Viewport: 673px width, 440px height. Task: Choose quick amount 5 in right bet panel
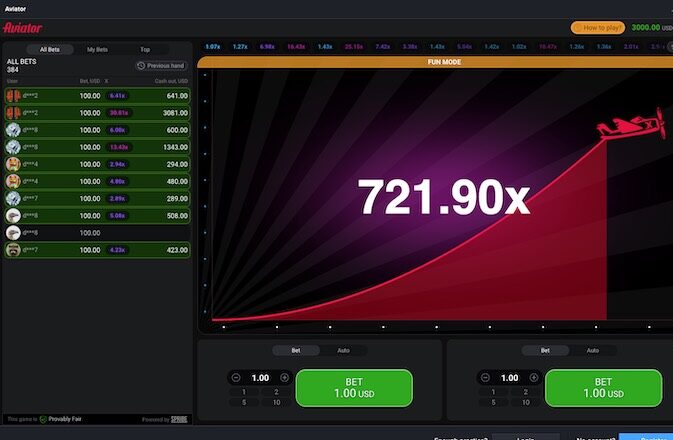click(493, 402)
